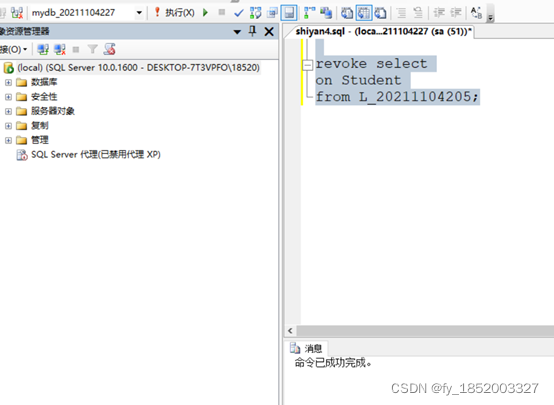Viewport: 554px width, 405px height.
Task: Click the green Debug play arrow
Action: click(x=205, y=13)
